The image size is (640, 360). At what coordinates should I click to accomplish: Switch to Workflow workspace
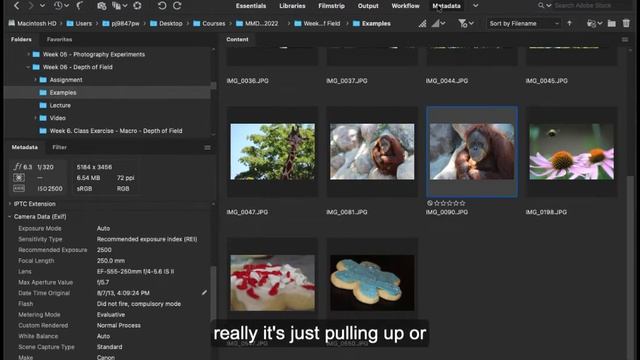pos(405,6)
